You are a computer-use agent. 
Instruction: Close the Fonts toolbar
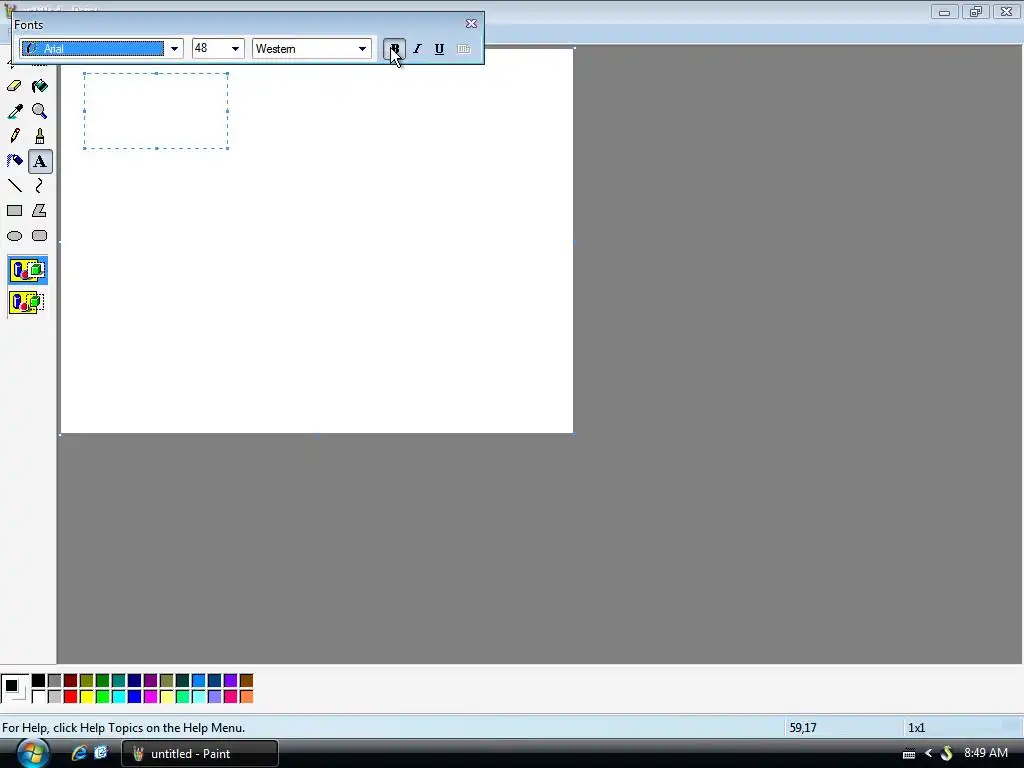point(471,24)
